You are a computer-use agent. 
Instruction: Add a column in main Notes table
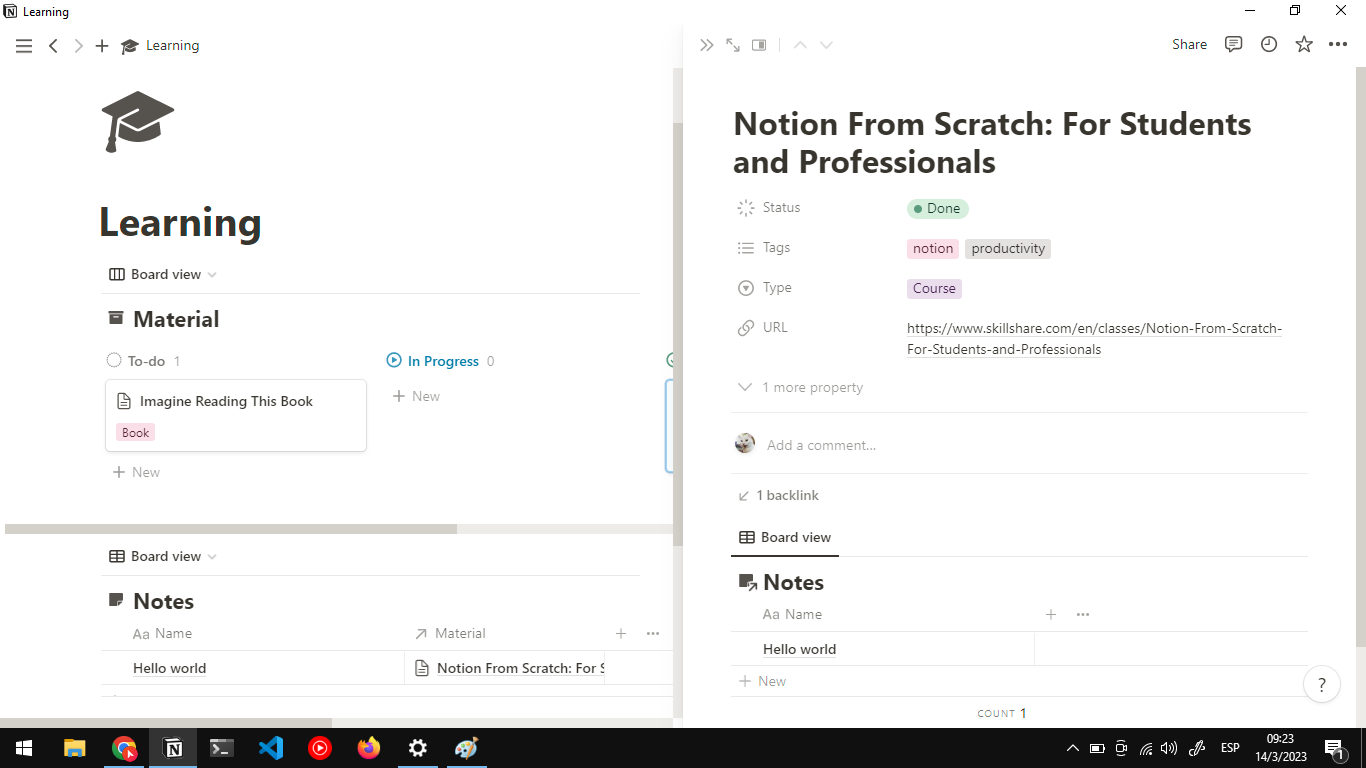tap(621, 634)
